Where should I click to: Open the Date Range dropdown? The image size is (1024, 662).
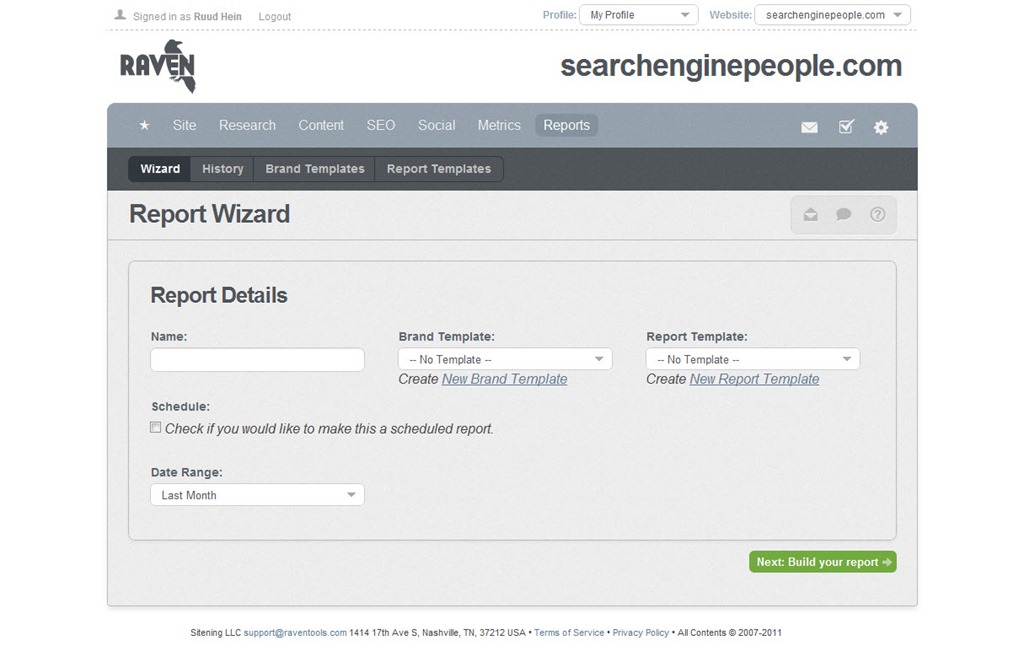257,495
